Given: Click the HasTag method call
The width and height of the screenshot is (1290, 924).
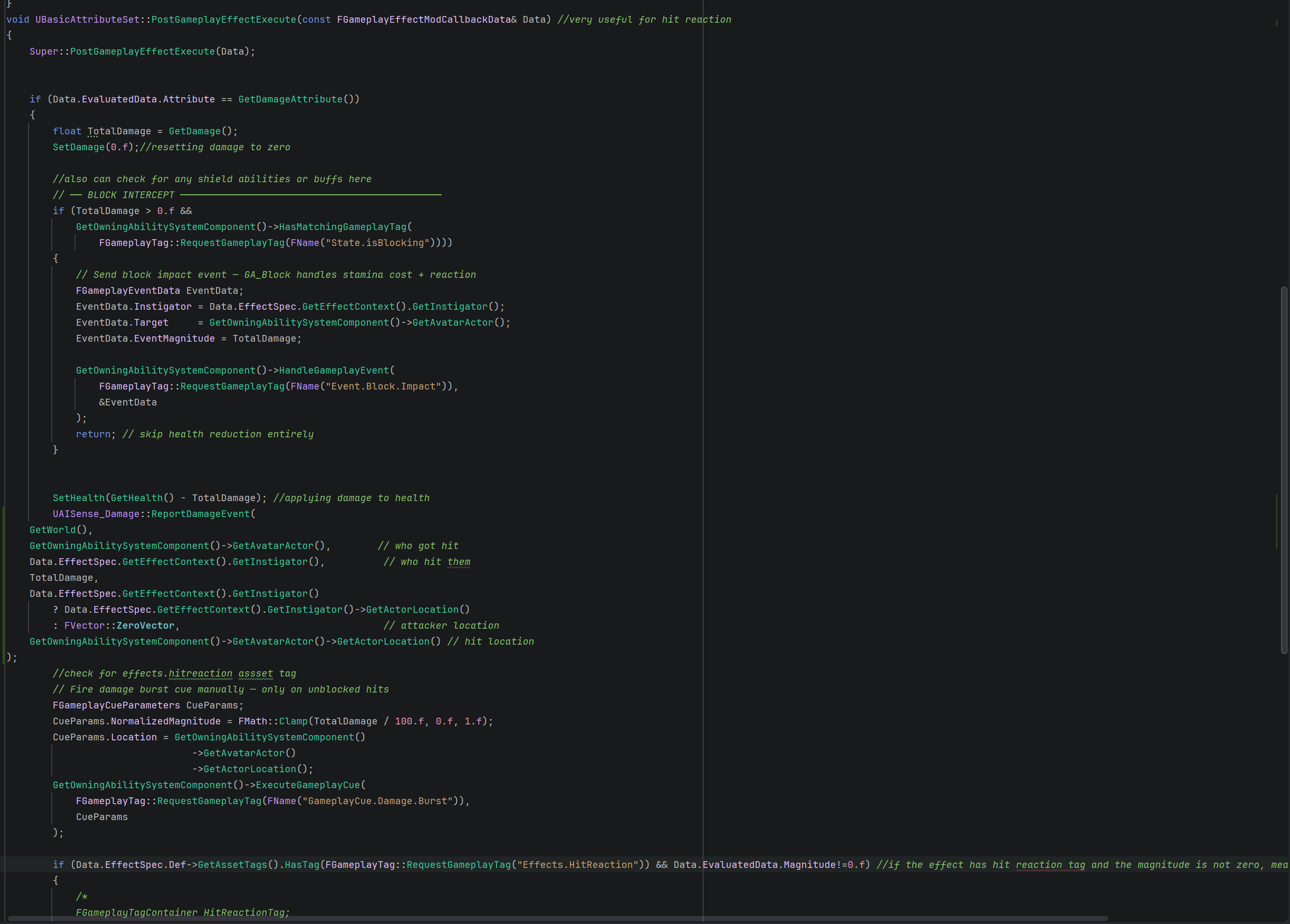Looking at the screenshot, I should [302, 864].
